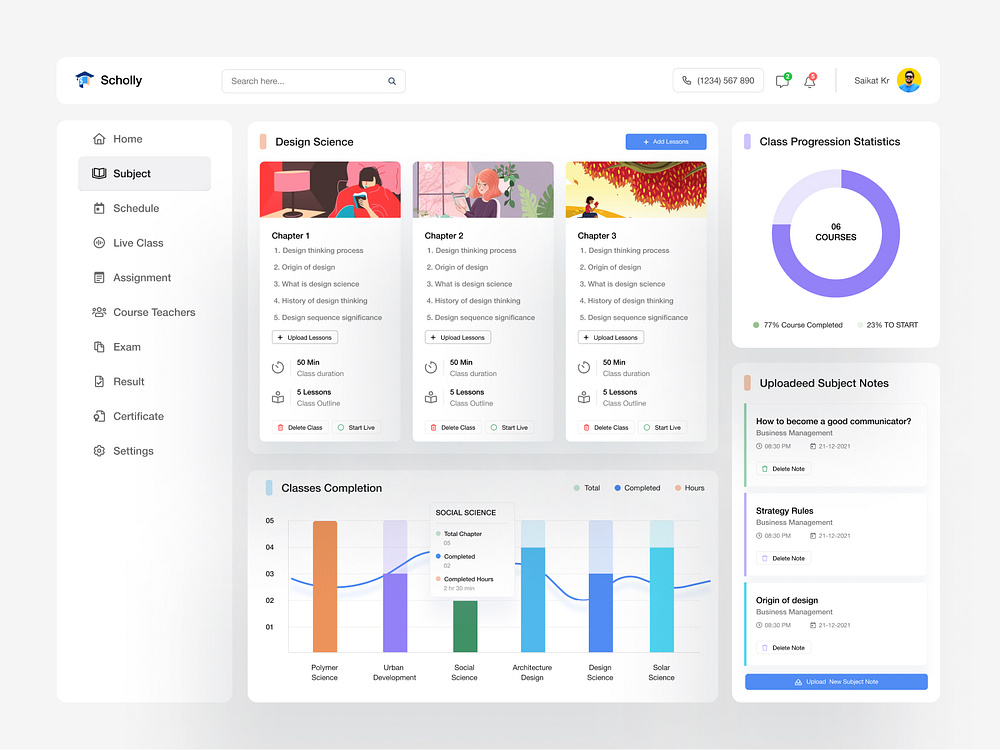Open the chat messages icon
This screenshot has width=1000, height=750.
point(782,81)
